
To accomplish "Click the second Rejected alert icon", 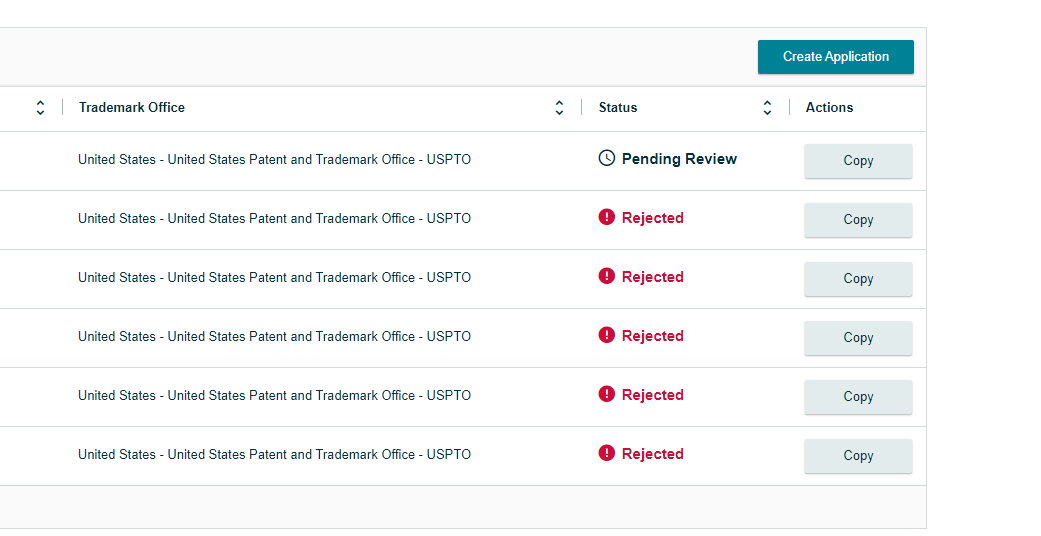I will tap(606, 276).
